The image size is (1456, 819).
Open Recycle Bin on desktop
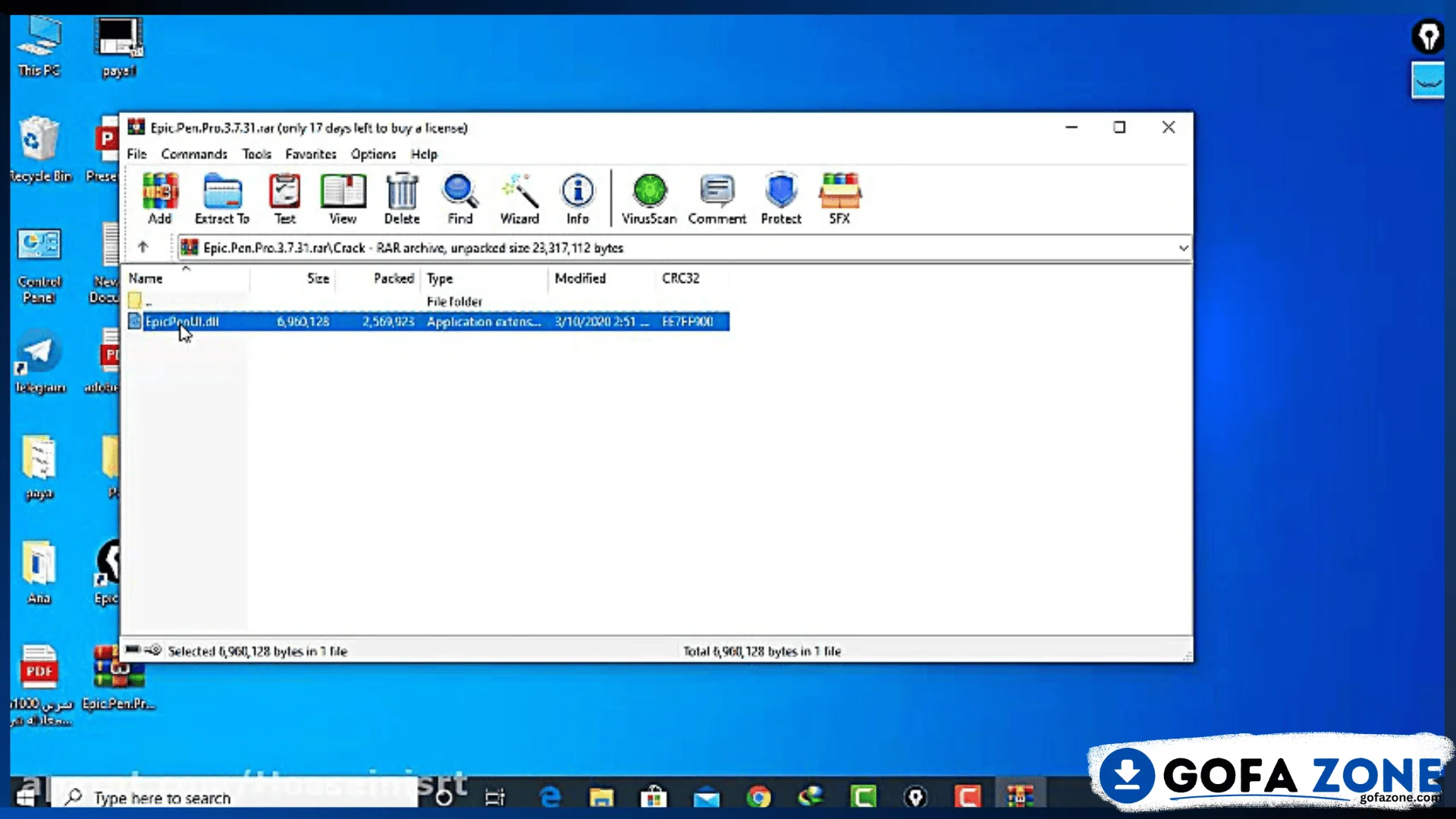pyautogui.click(x=39, y=149)
